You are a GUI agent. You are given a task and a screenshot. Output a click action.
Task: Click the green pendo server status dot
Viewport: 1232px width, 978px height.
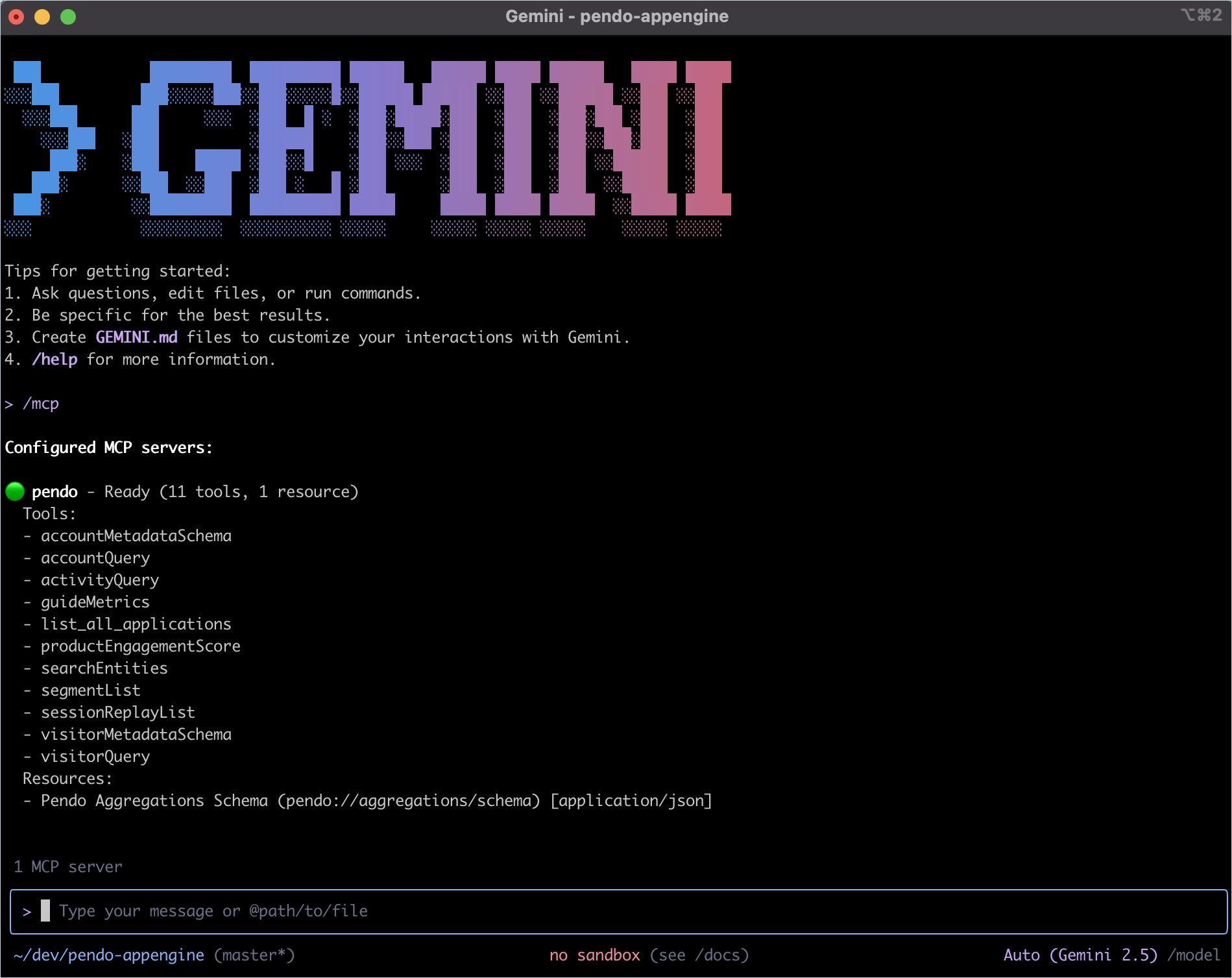tap(15, 491)
